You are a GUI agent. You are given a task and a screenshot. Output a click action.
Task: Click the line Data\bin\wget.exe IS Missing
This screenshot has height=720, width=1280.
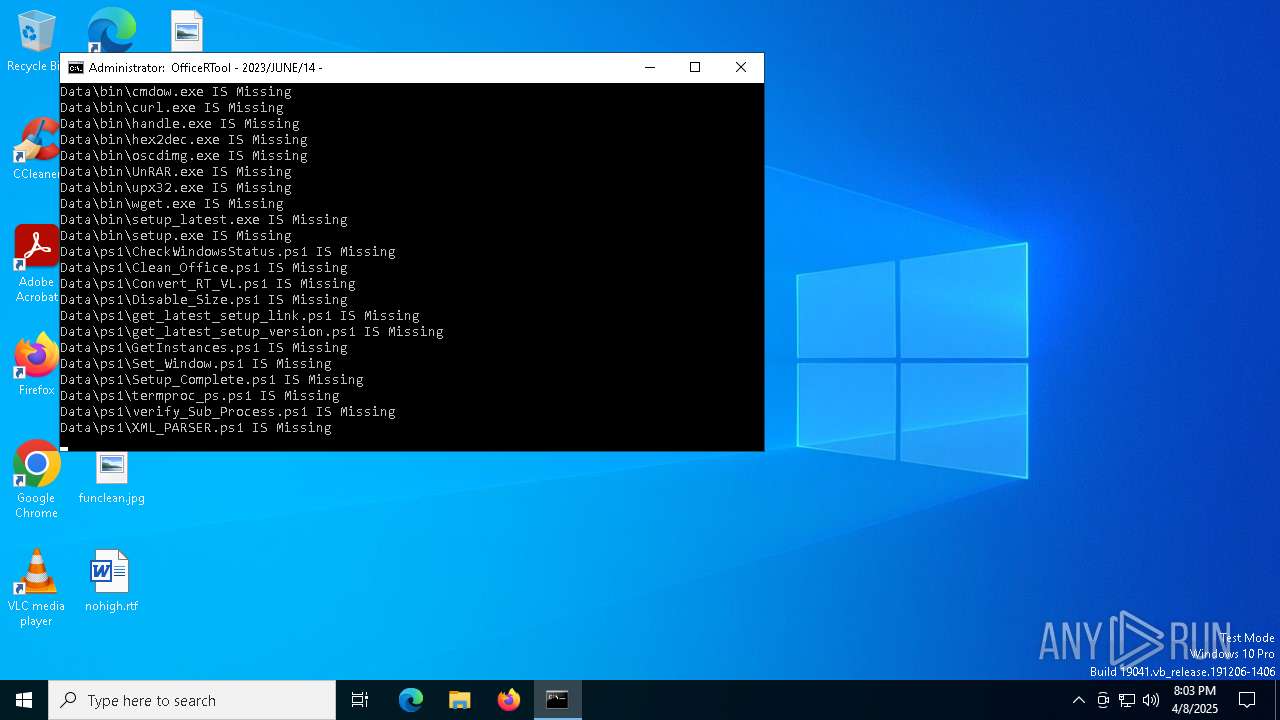click(x=172, y=204)
